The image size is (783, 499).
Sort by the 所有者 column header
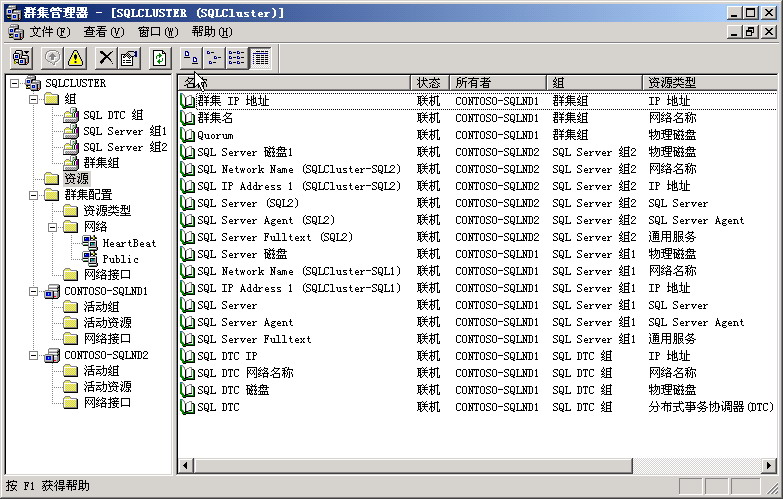[498, 83]
